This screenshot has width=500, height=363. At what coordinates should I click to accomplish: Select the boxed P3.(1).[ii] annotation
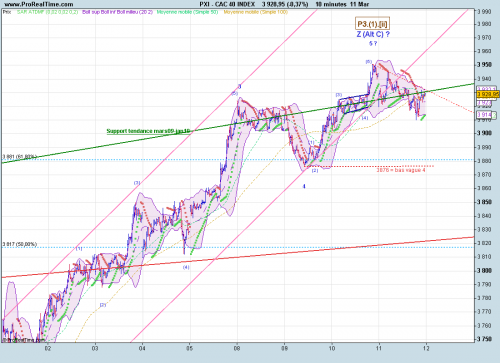[x=372, y=24]
